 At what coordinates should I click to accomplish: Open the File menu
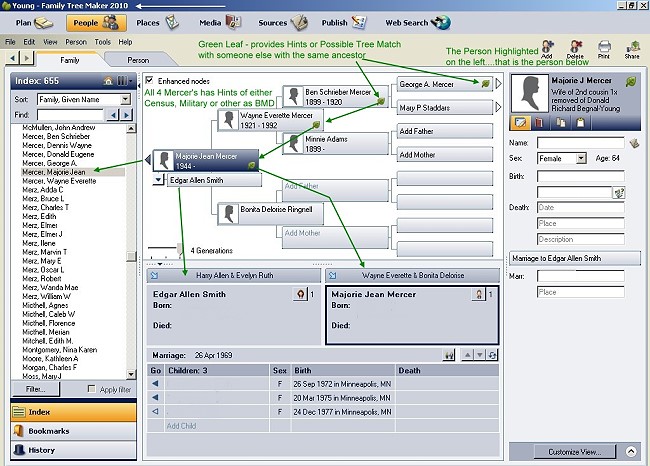coord(10,42)
